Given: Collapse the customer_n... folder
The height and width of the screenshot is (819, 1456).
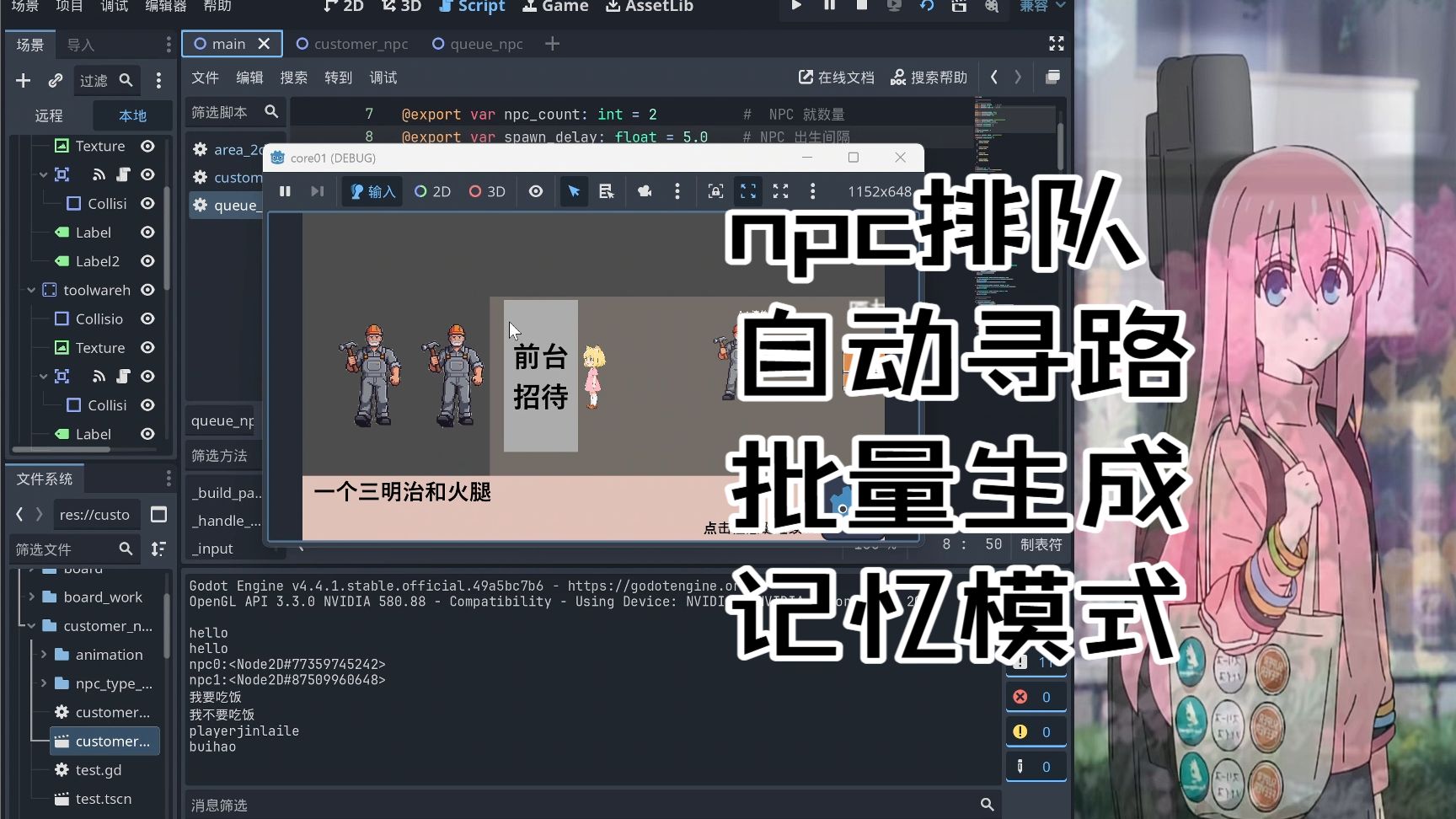Looking at the screenshot, I should pos(31,626).
